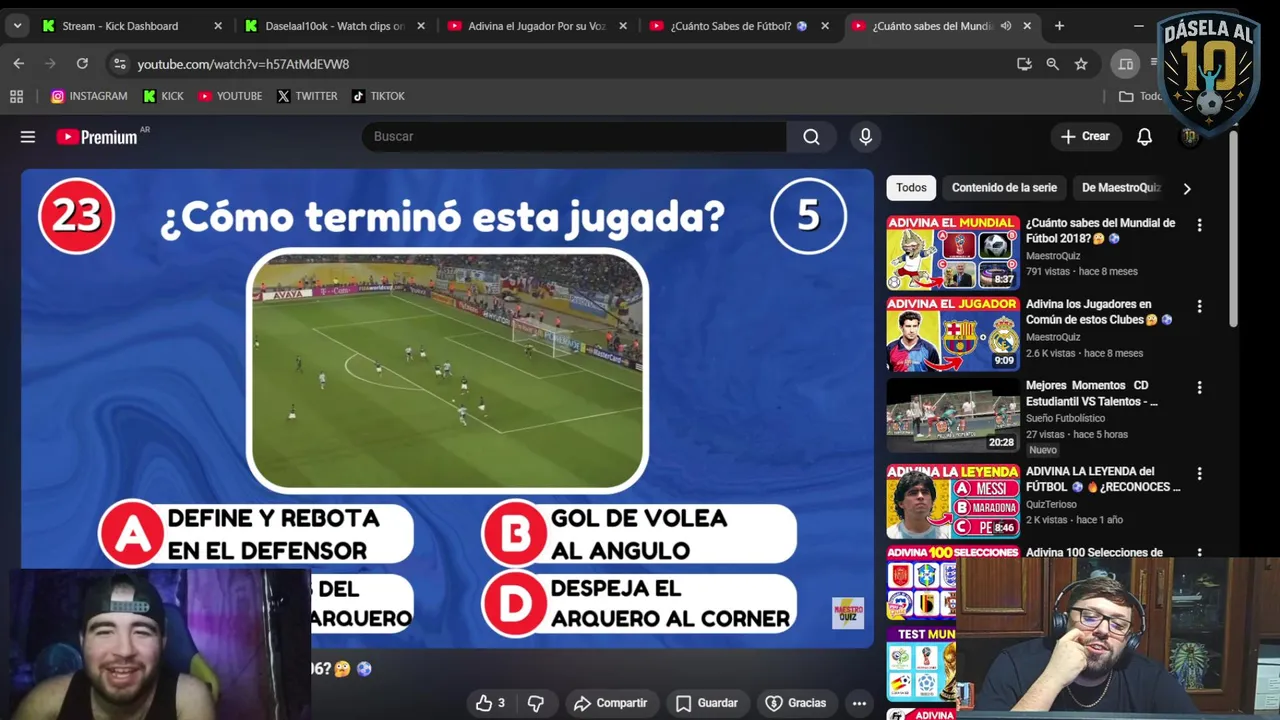The height and width of the screenshot is (720, 1280).
Task: Click the Guardar save button
Action: tap(707, 703)
